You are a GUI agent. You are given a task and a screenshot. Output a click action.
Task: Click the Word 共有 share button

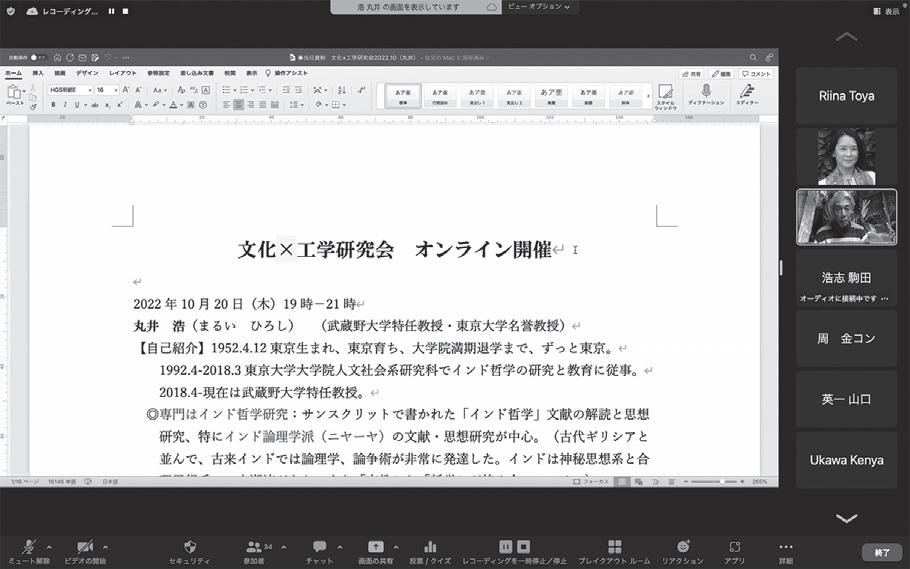point(691,74)
